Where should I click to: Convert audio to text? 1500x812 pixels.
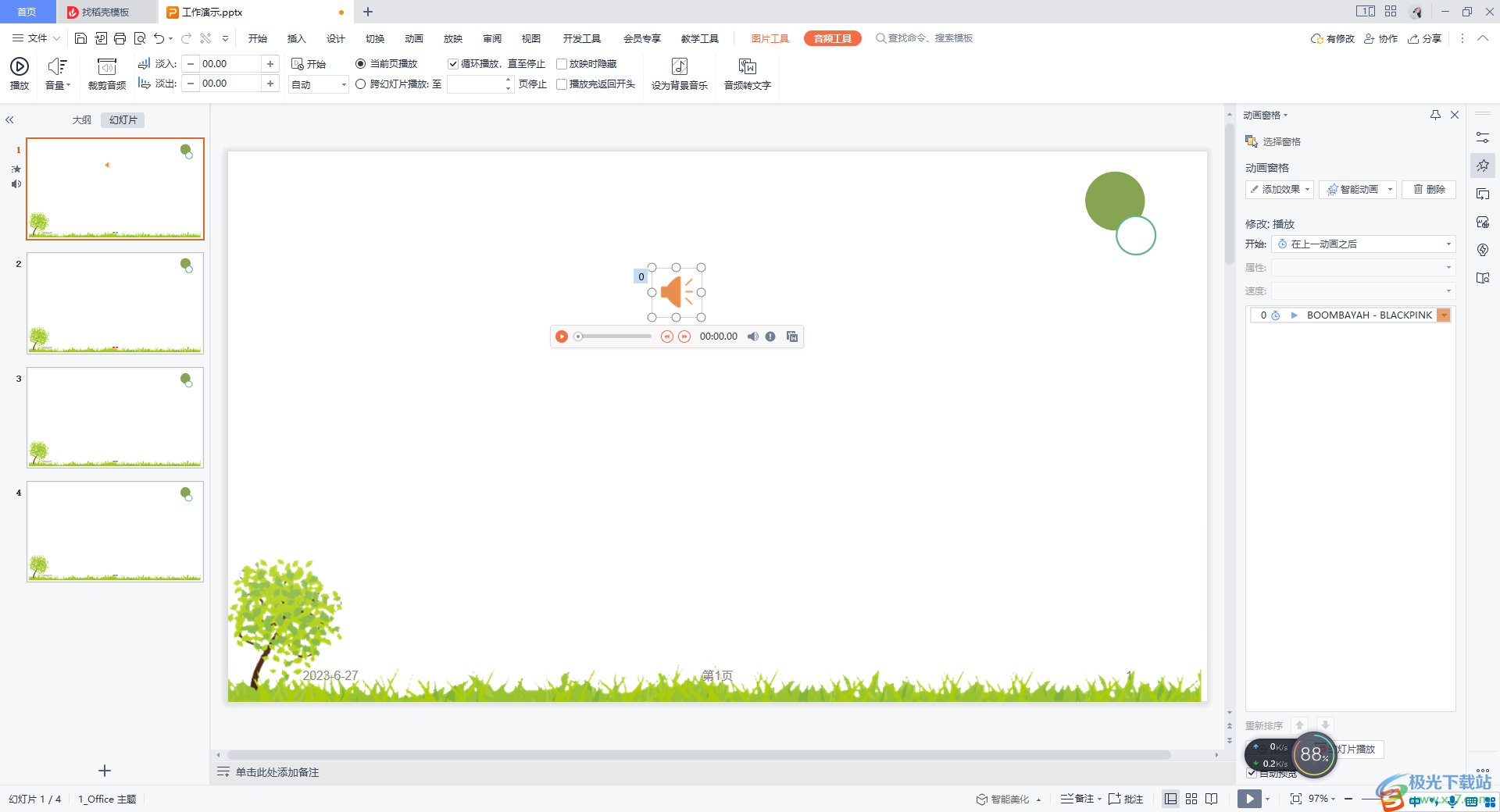[747, 73]
